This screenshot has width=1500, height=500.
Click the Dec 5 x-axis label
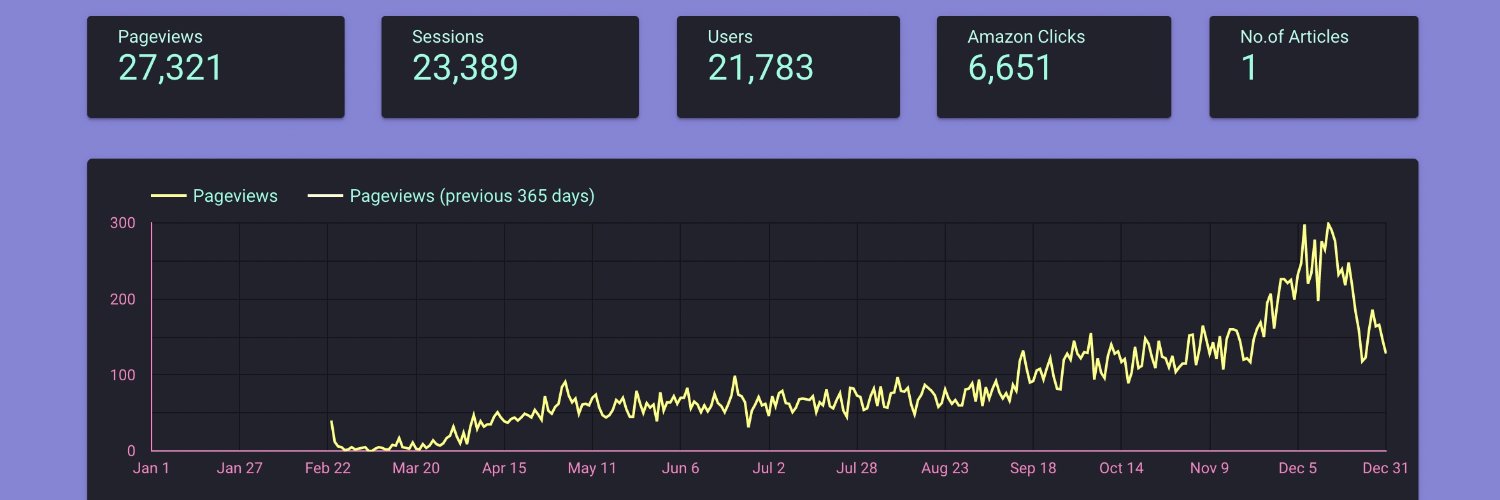coord(1297,468)
